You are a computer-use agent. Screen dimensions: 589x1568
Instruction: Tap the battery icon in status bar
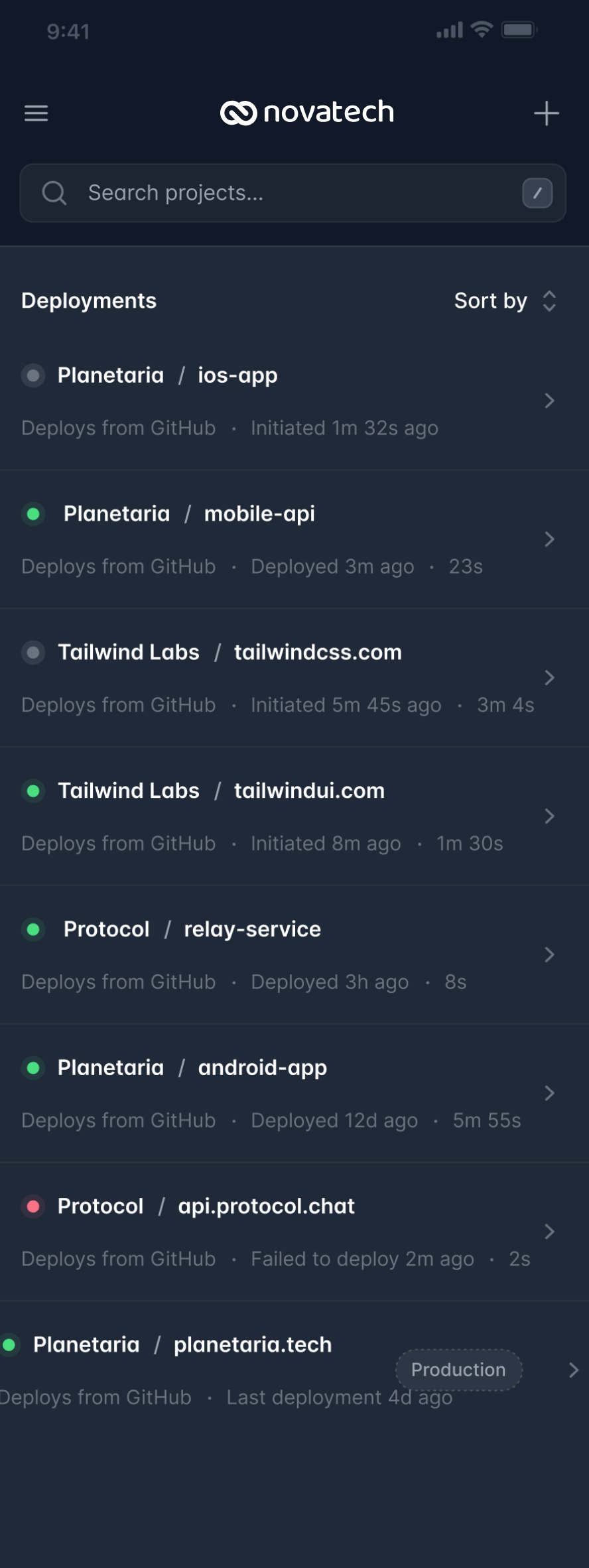tap(519, 30)
